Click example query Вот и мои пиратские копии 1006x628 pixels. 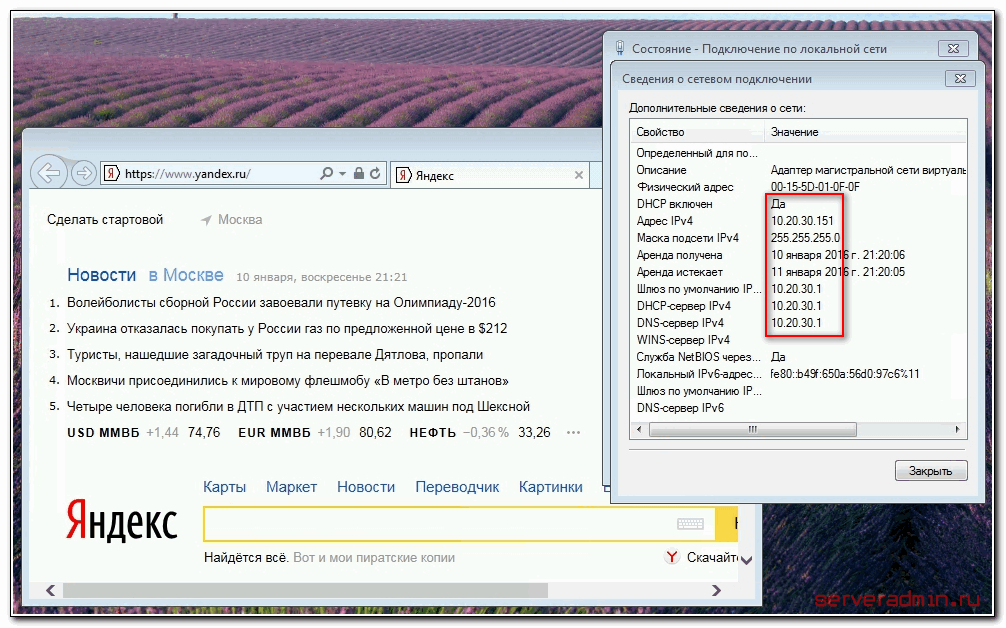tap(374, 558)
